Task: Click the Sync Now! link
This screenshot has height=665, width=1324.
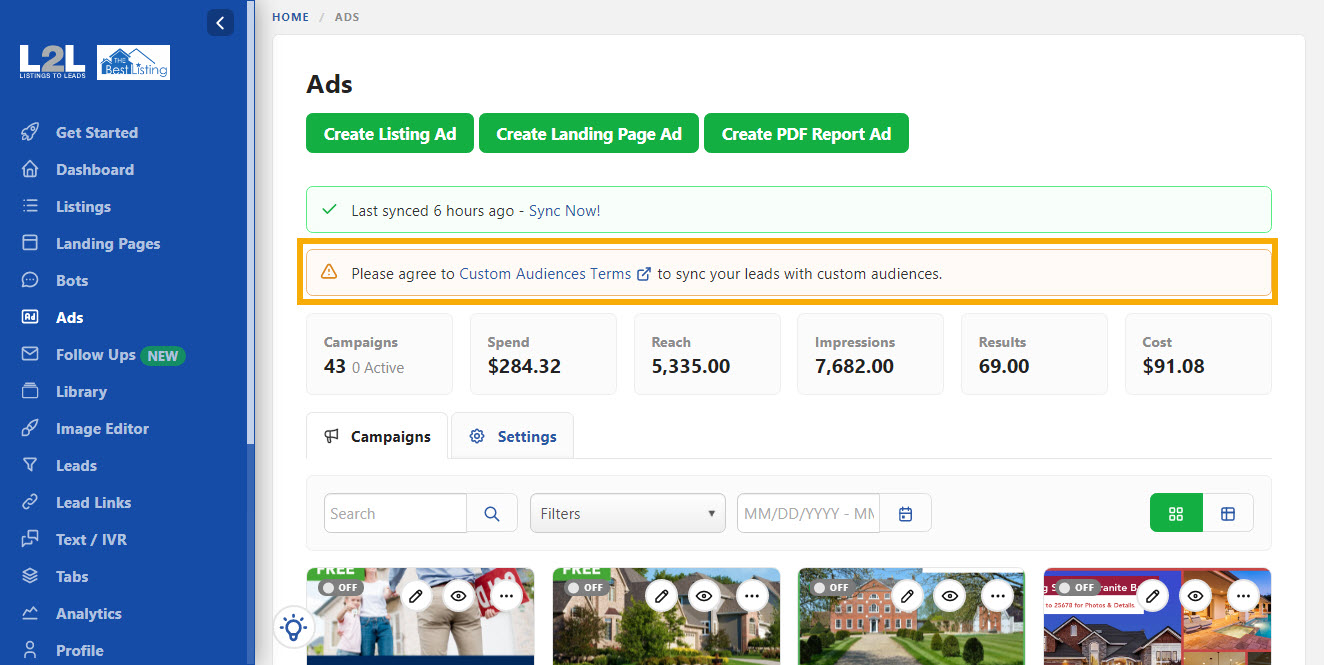Action: [x=566, y=210]
